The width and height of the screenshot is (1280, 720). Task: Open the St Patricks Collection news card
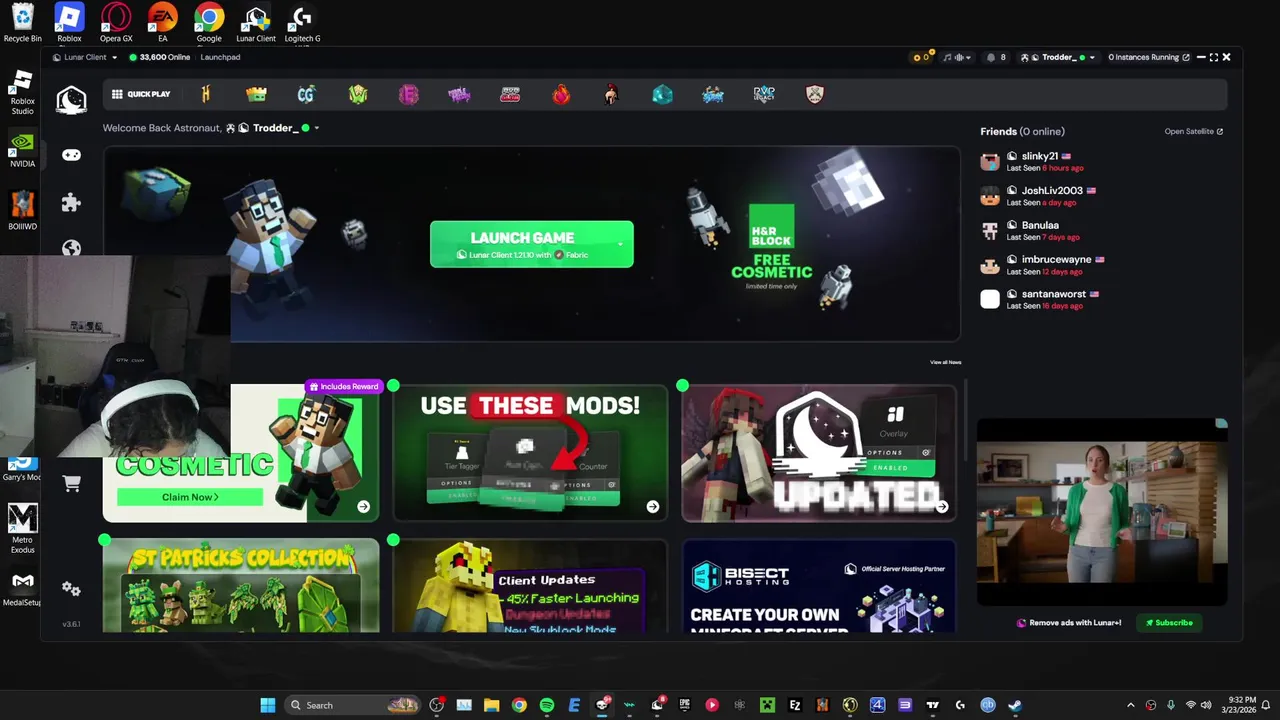(241, 586)
